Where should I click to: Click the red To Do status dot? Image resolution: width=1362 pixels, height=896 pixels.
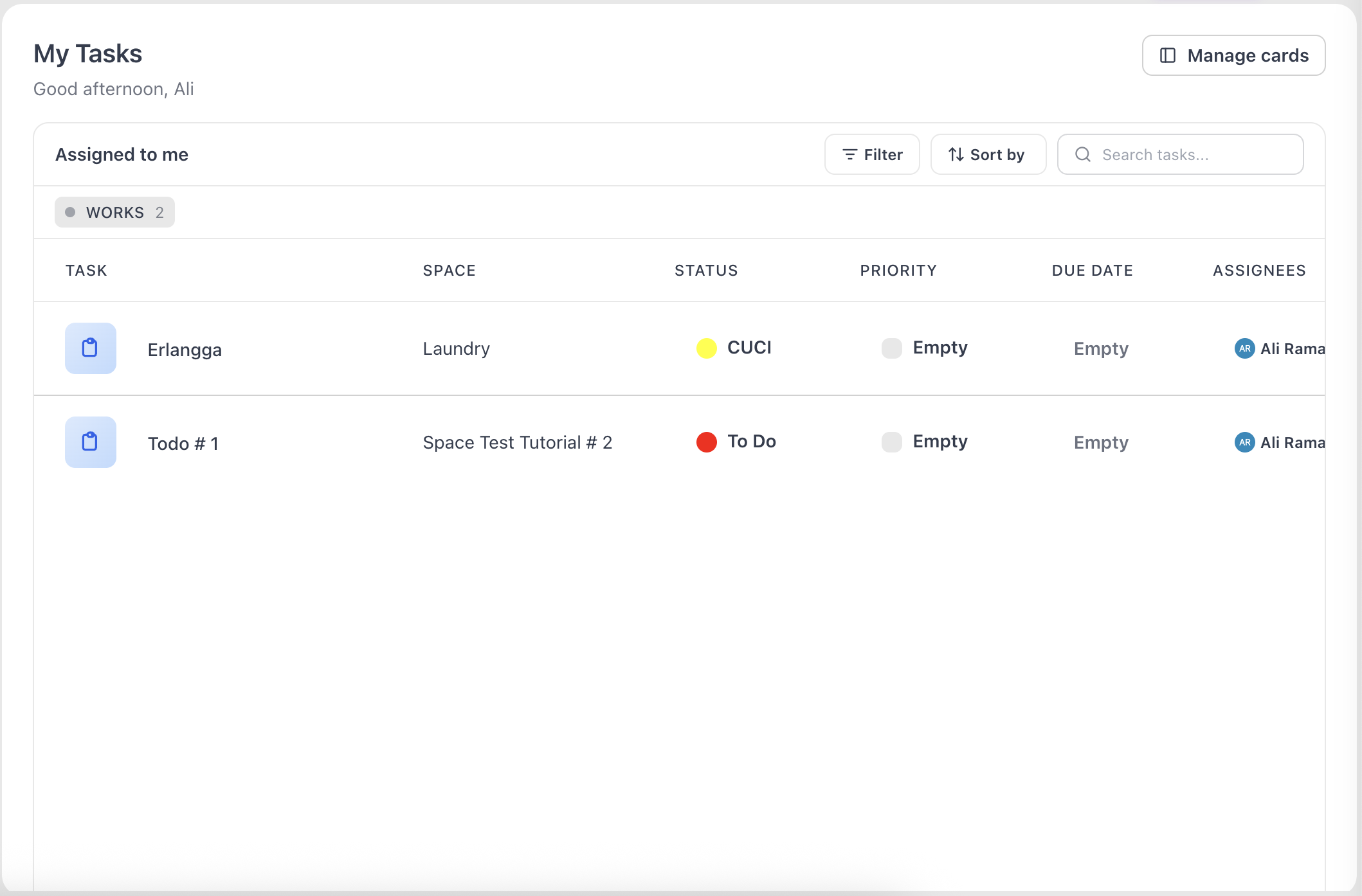point(707,442)
